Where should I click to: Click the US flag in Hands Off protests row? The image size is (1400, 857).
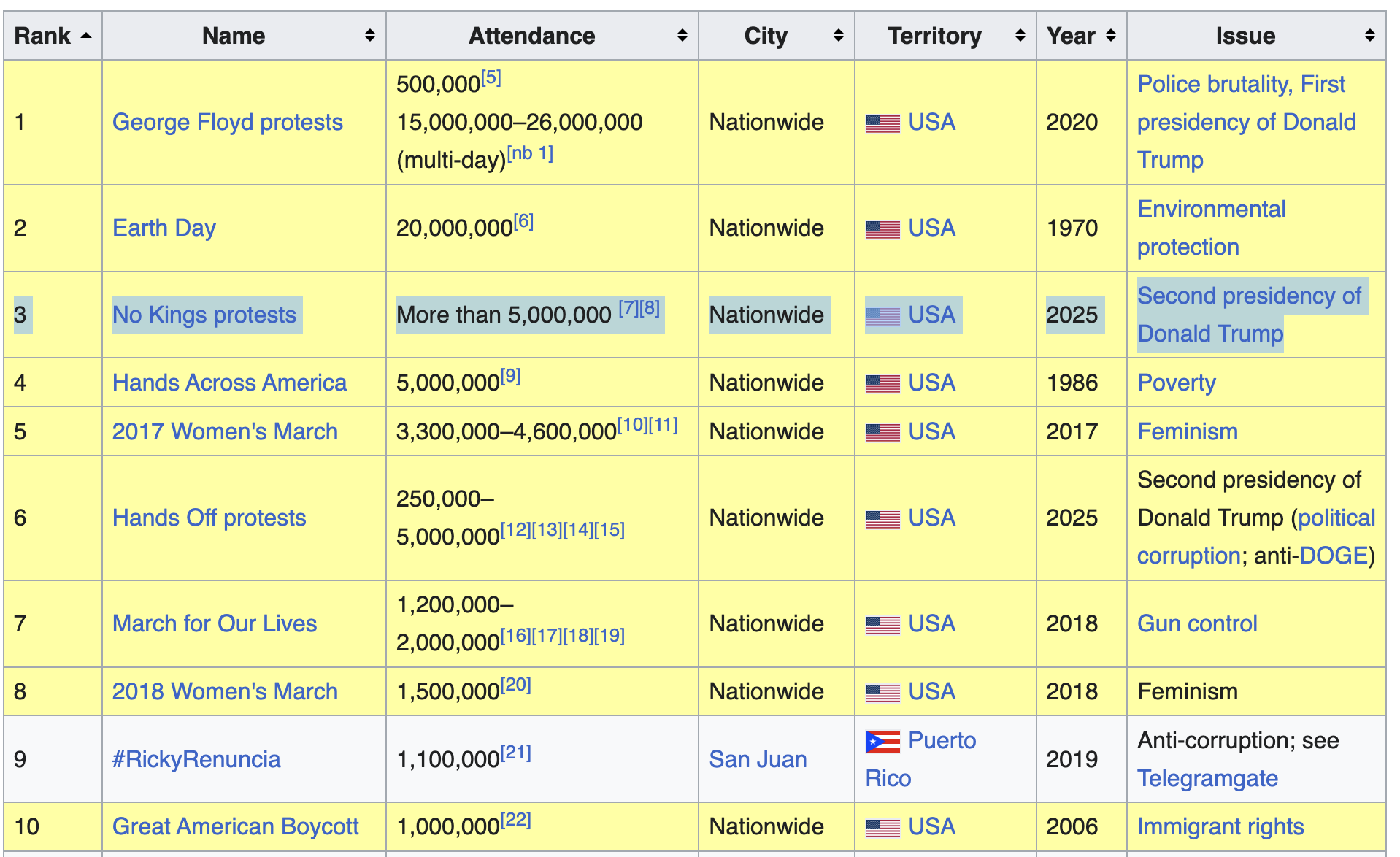coord(883,519)
